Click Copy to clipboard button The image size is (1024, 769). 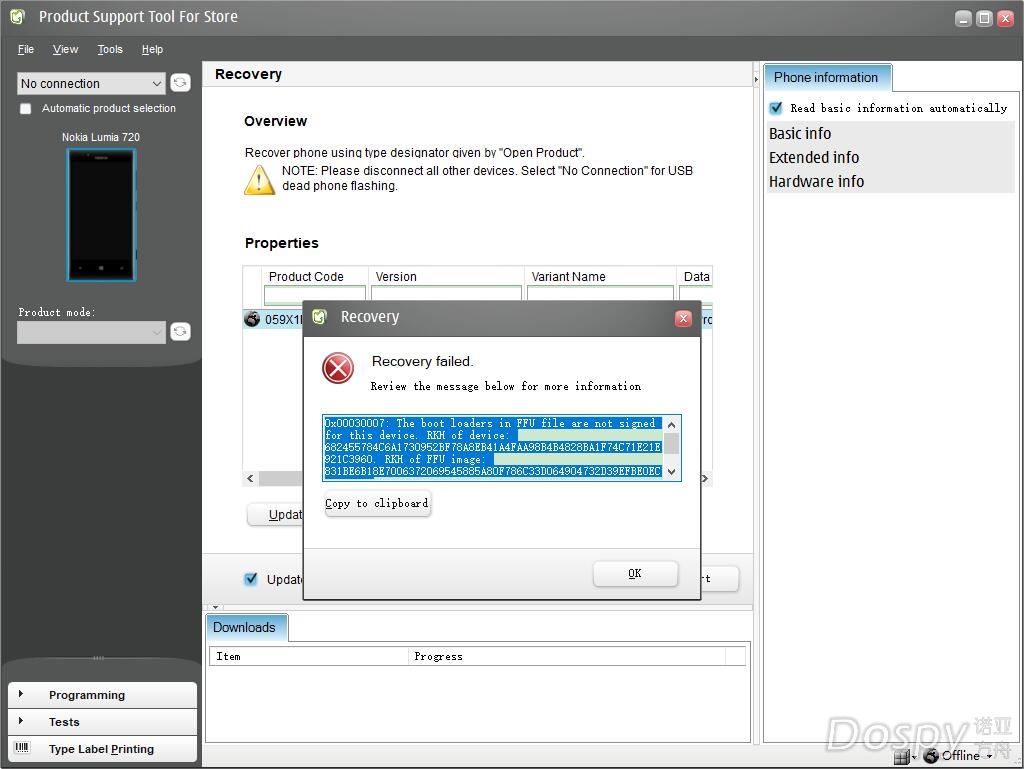pos(377,503)
